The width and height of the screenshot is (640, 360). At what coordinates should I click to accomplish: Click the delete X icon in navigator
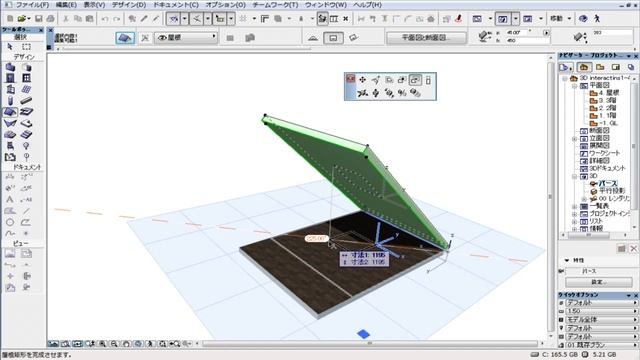633,249
